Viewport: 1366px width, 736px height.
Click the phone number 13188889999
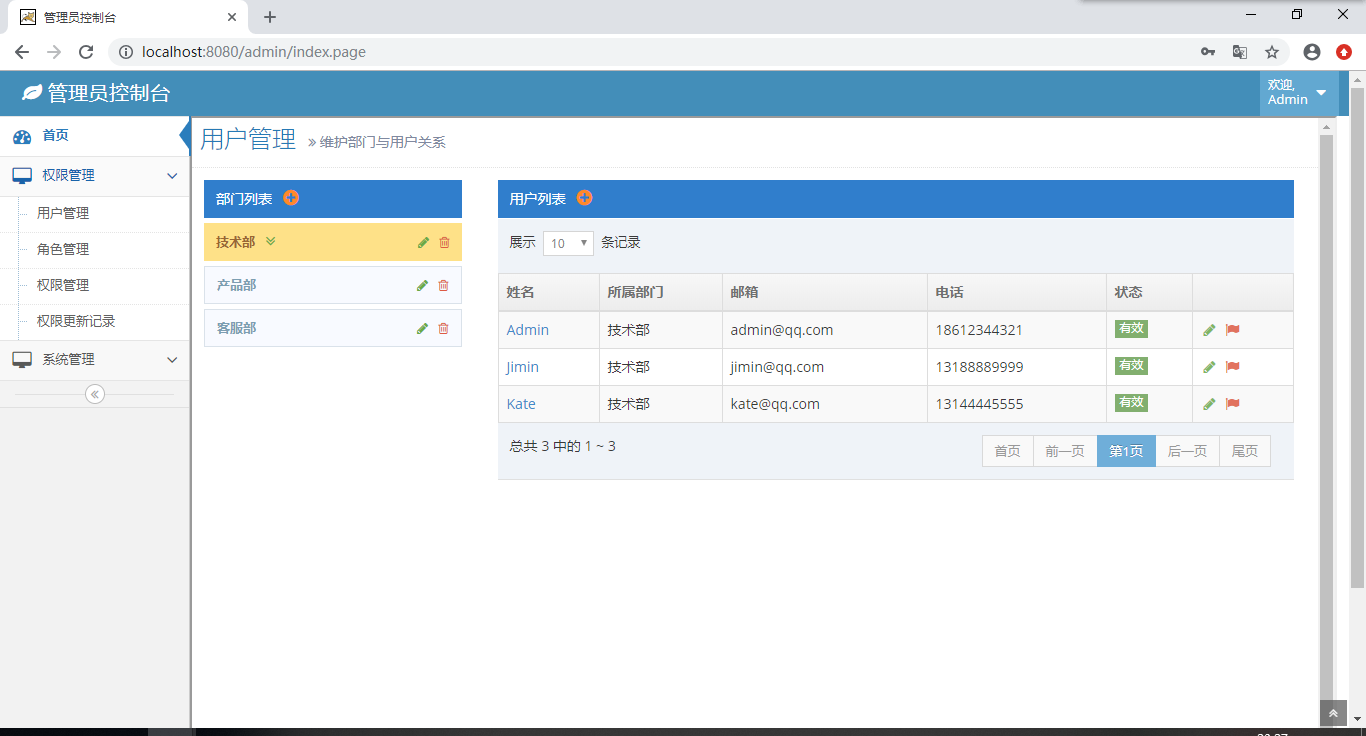[x=979, y=367]
